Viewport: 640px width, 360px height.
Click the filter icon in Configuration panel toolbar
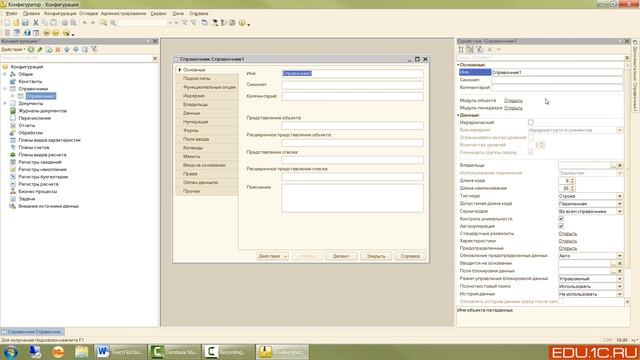(94, 49)
